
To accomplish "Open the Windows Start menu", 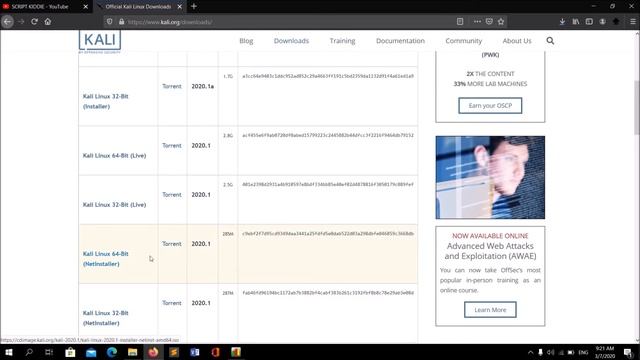I will tap(9, 352).
